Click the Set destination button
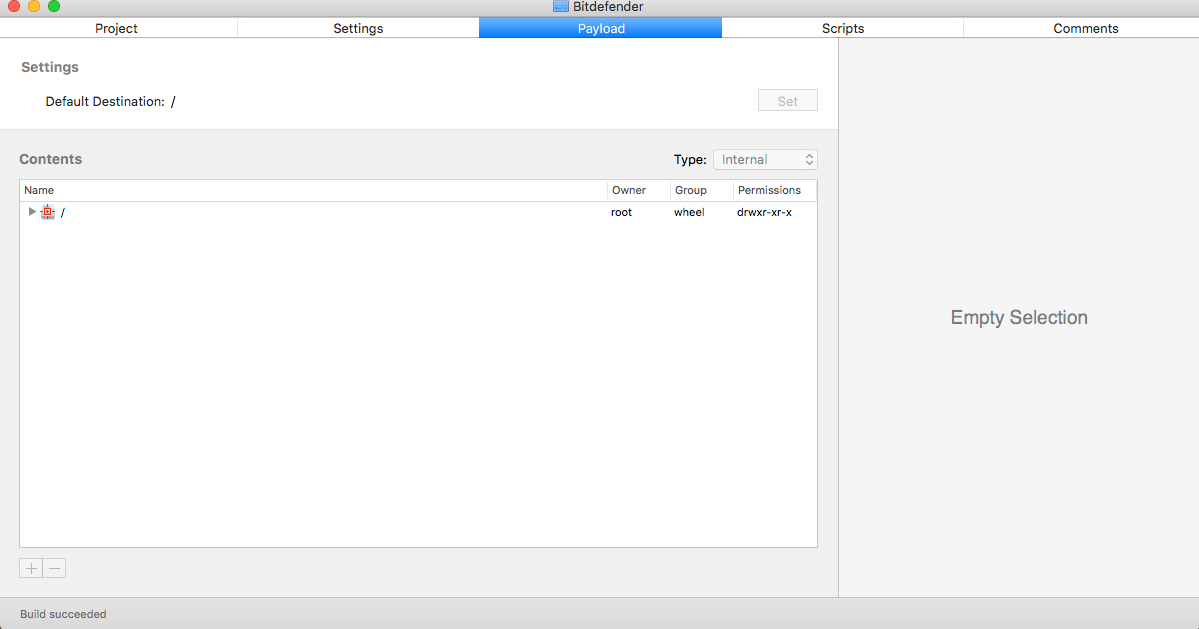This screenshot has width=1199, height=629. [788, 101]
